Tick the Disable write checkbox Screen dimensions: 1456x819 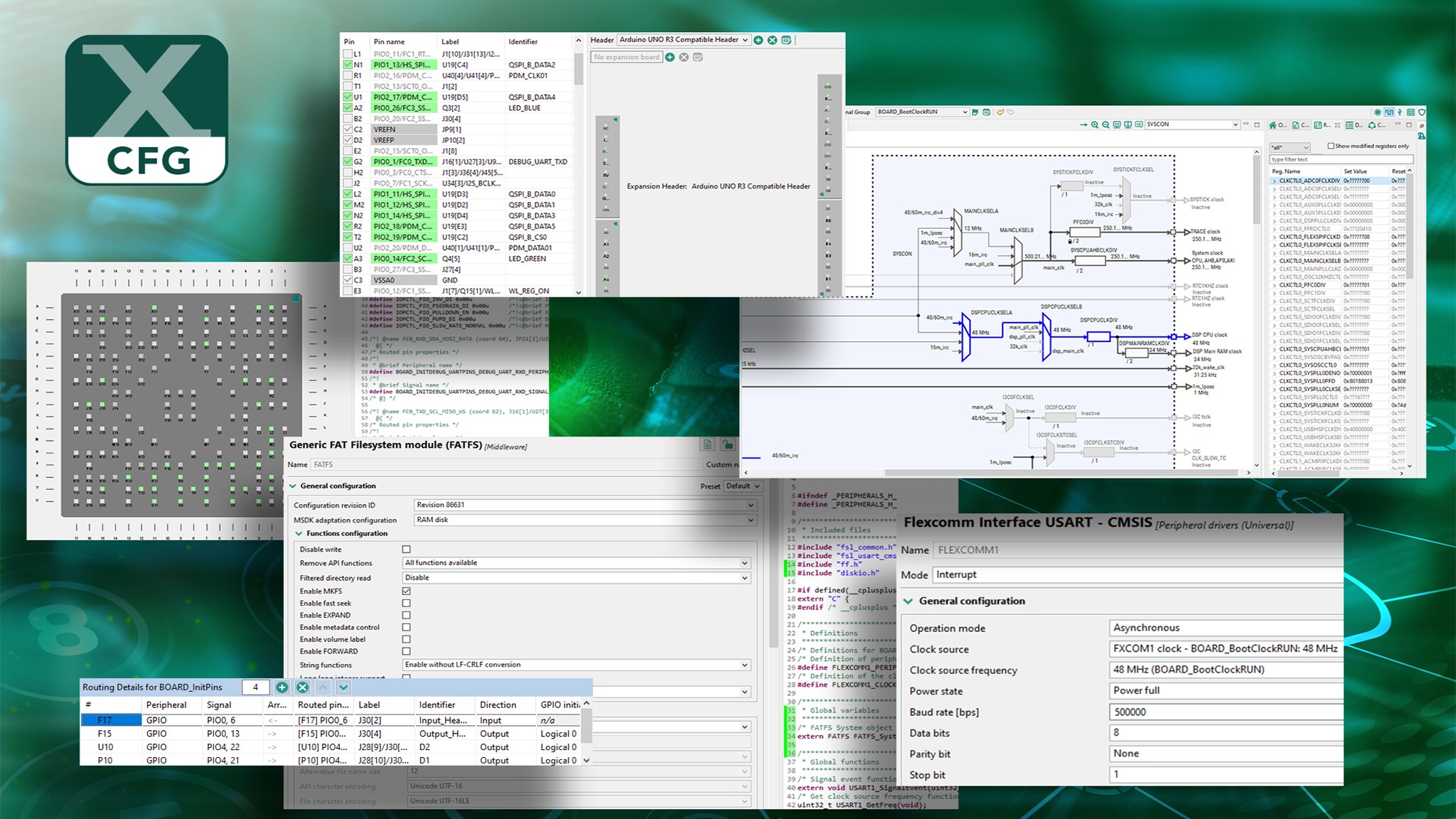[406, 550]
